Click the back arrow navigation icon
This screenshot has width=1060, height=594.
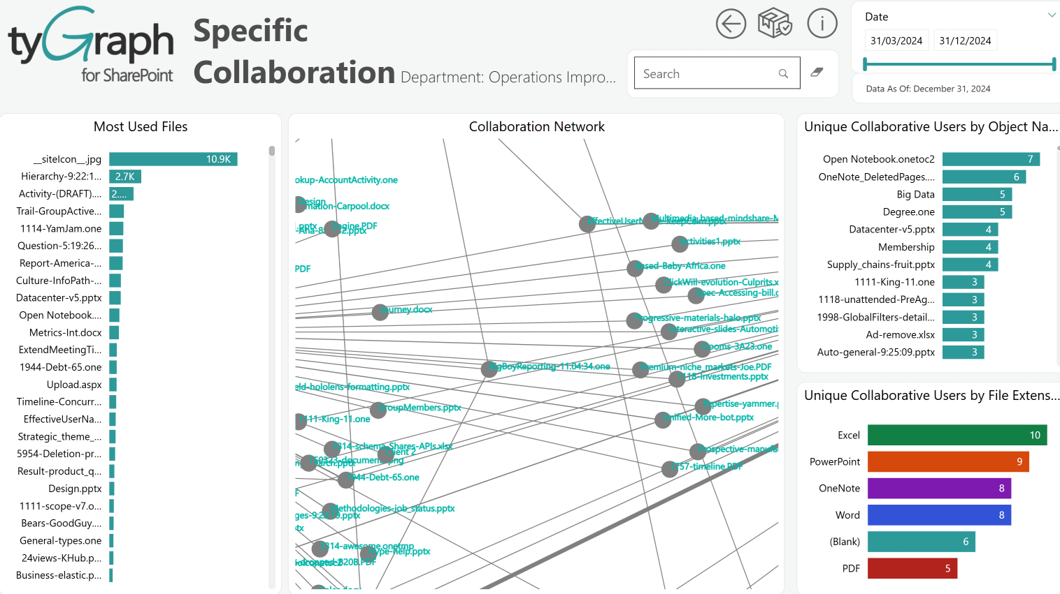click(731, 24)
